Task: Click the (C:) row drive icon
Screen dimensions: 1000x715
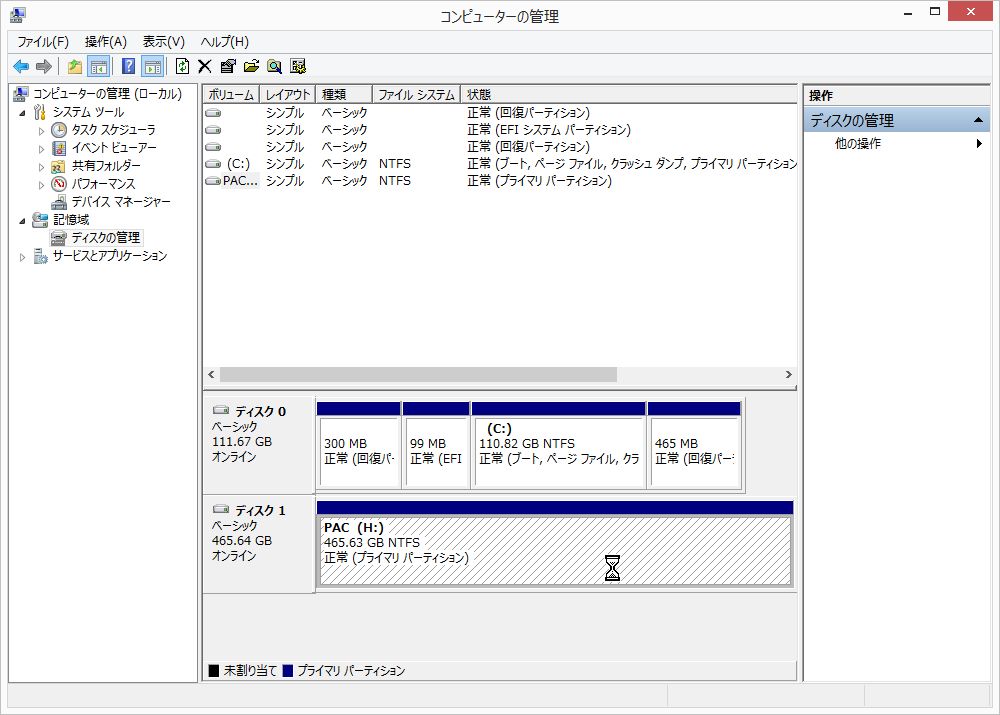Action: [x=213, y=164]
